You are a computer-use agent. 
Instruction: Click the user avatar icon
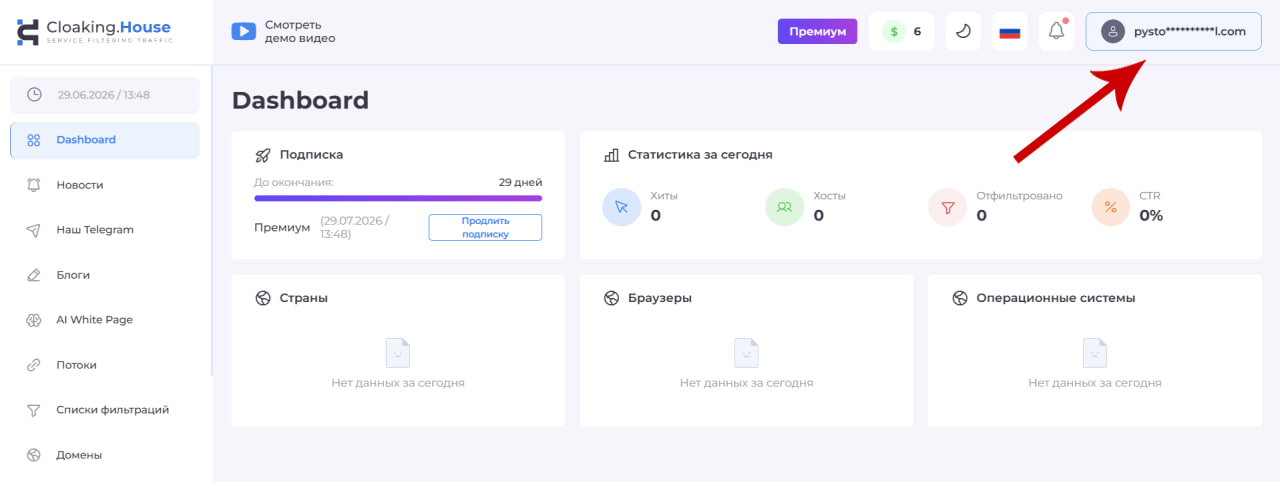coord(1113,32)
